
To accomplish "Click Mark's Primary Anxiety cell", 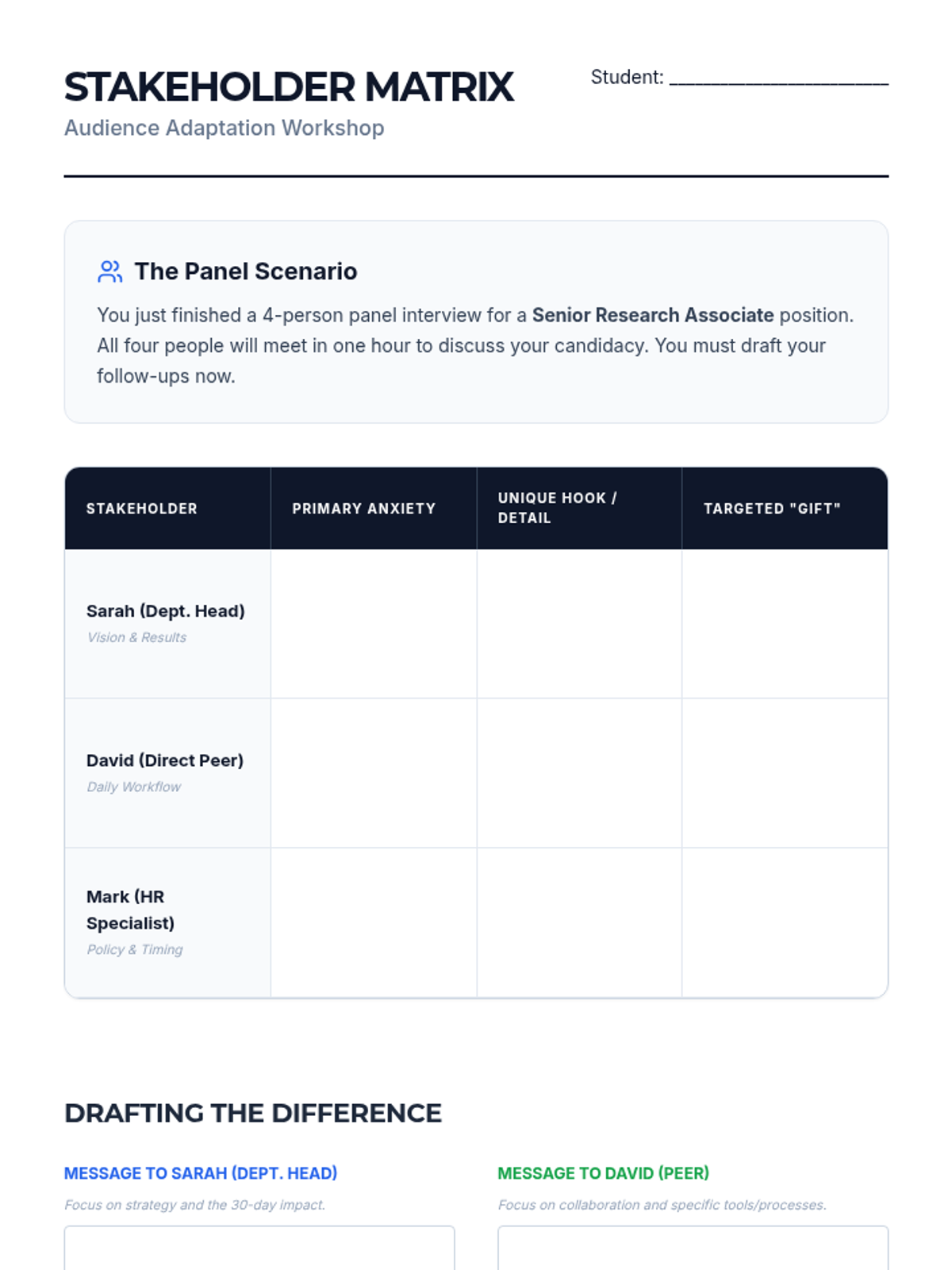I will click(x=374, y=922).
